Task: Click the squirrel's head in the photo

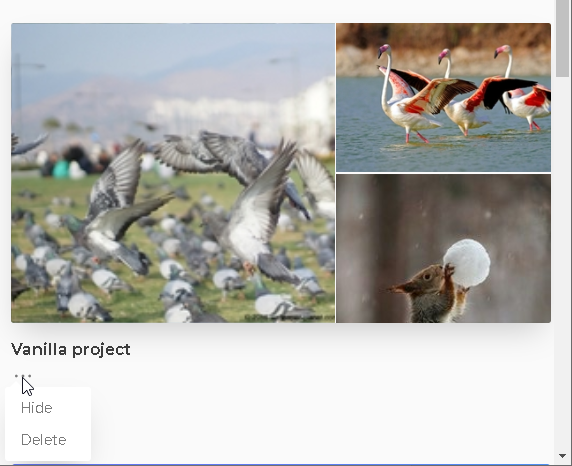Action: [421, 281]
